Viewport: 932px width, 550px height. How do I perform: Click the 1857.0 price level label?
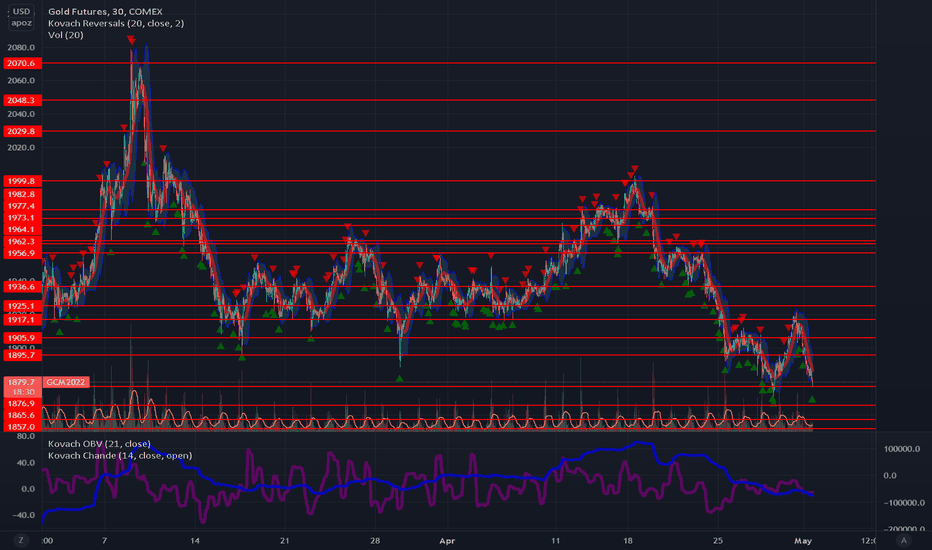click(x=21, y=426)
